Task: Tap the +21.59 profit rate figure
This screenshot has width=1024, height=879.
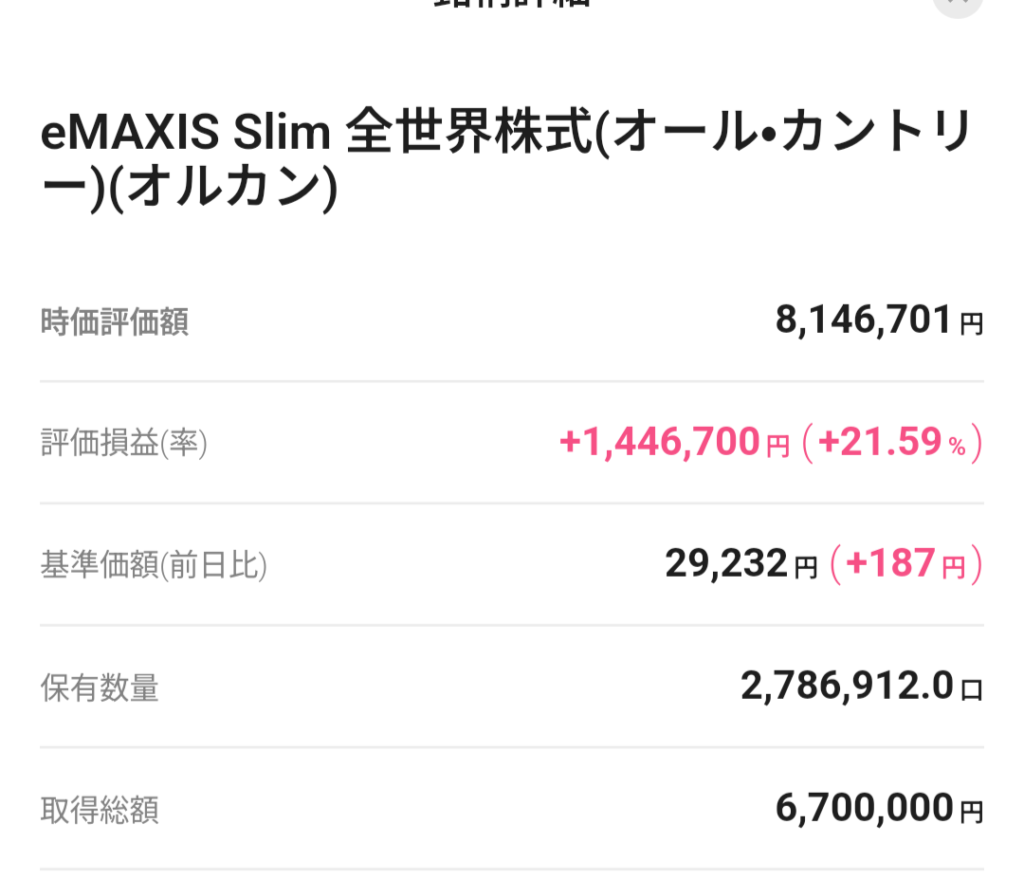Action: point(880,443)
